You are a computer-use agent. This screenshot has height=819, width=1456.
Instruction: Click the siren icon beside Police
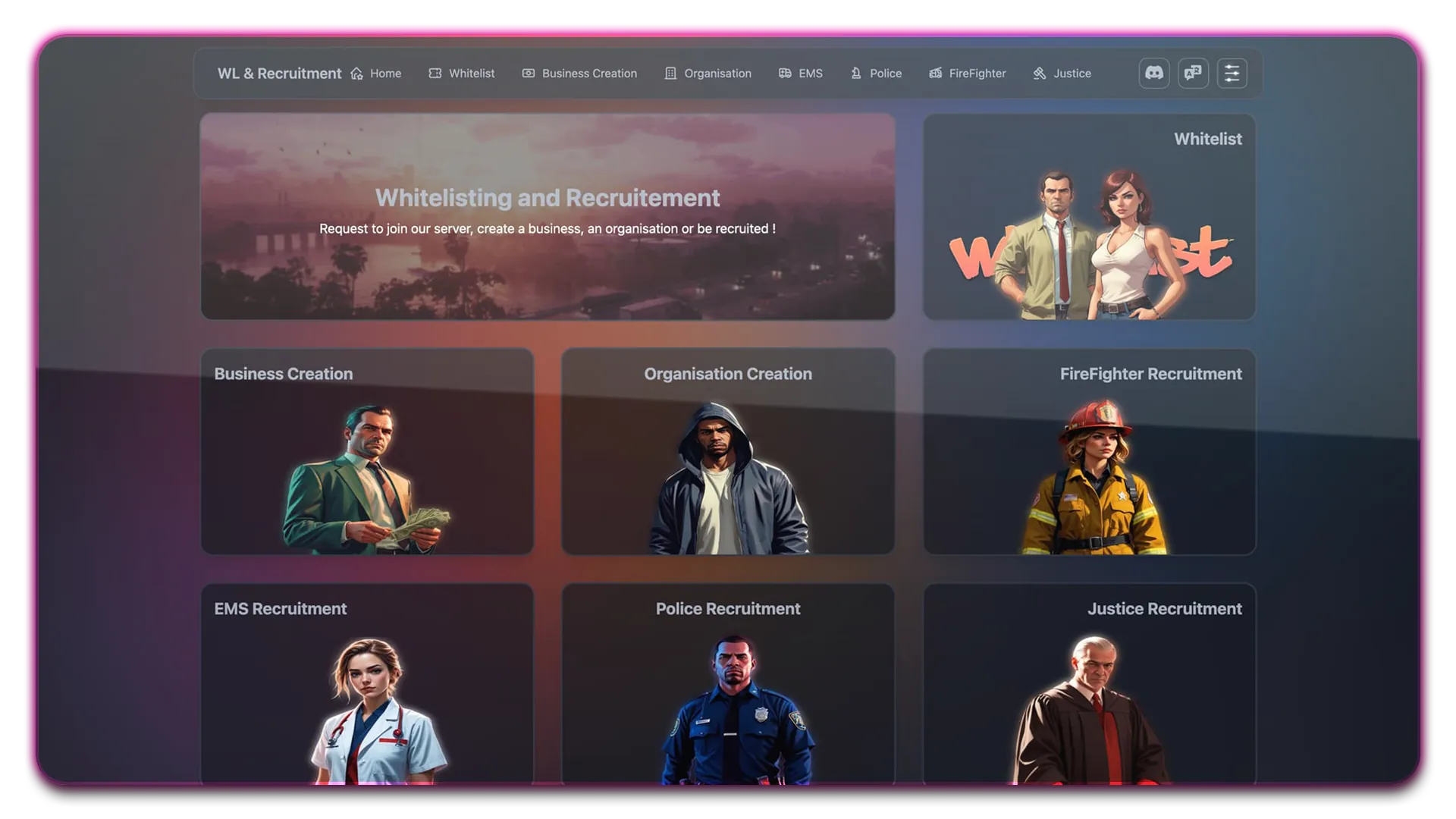(x=856, y=74)
